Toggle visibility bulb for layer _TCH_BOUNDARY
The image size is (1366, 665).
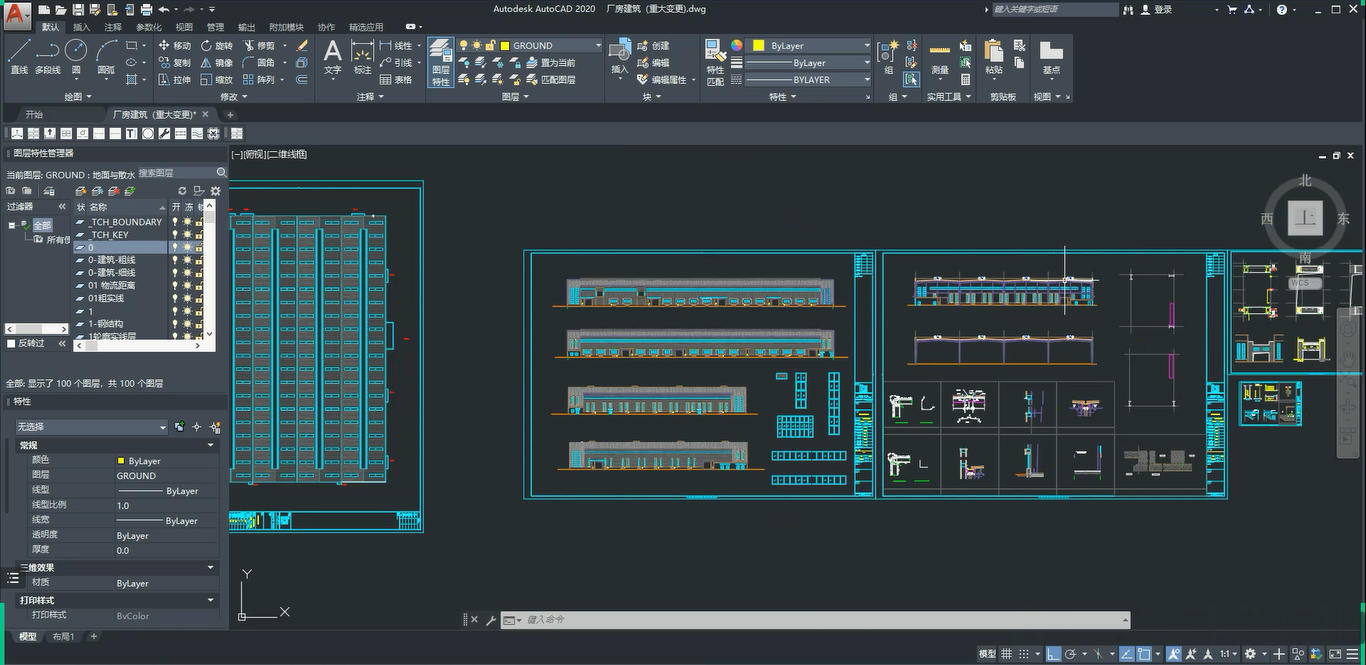pos(175,222)
